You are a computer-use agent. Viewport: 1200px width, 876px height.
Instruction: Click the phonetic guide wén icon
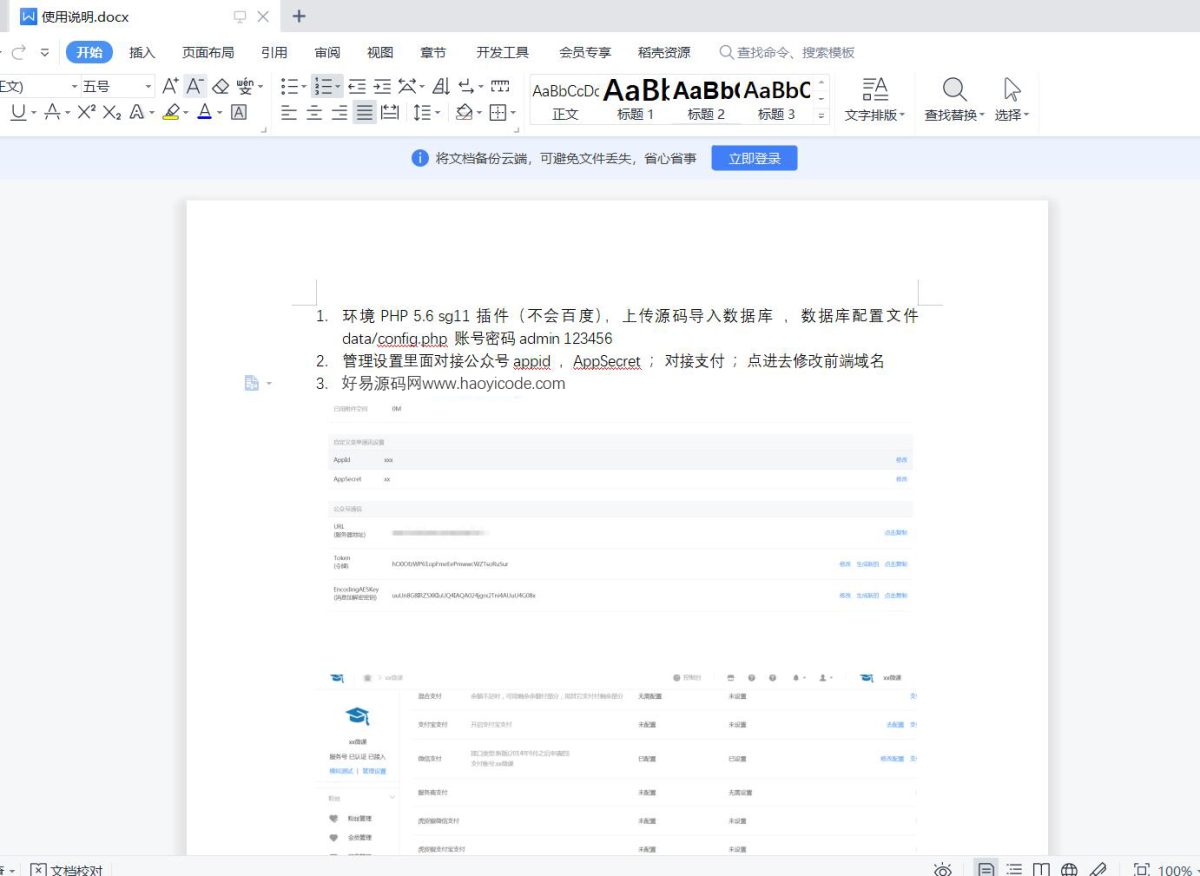[245, 87]
